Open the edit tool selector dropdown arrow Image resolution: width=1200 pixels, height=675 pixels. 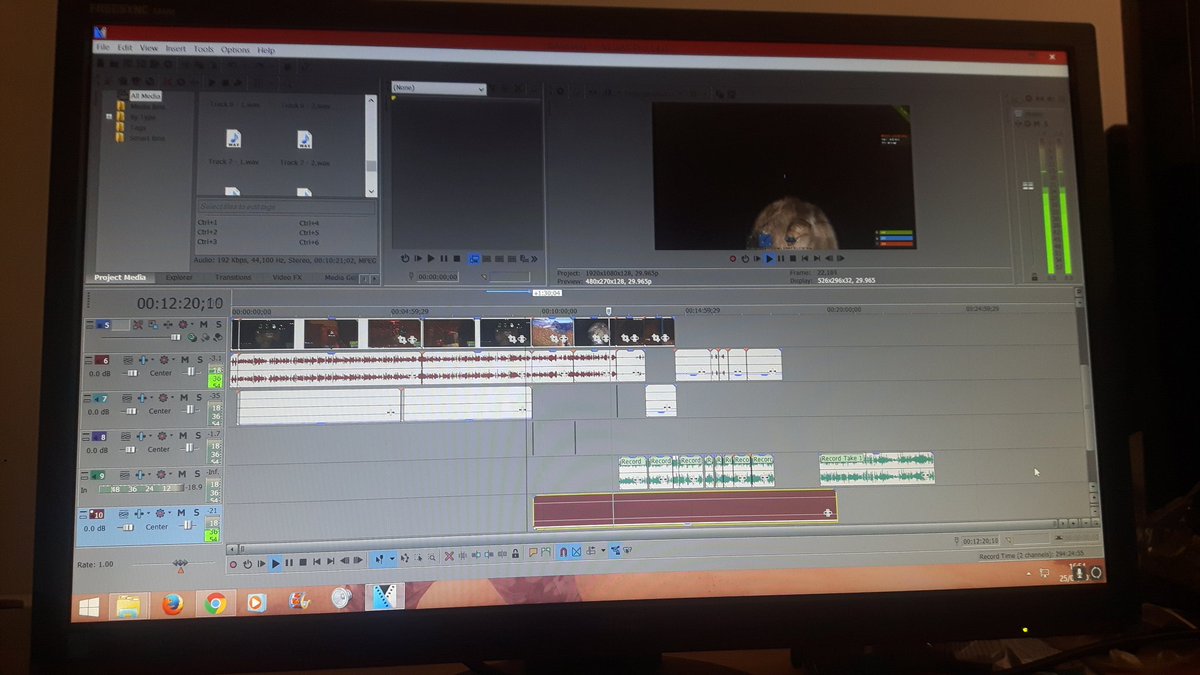(391, 559)
